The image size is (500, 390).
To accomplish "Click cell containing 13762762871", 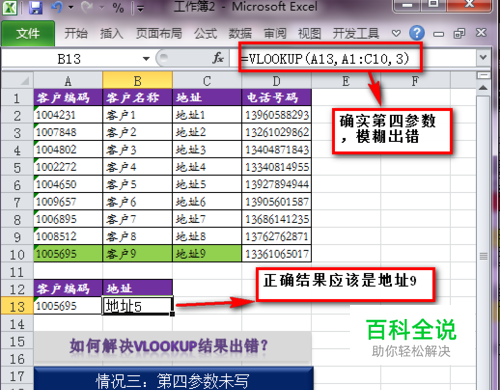I will (276, 236).
